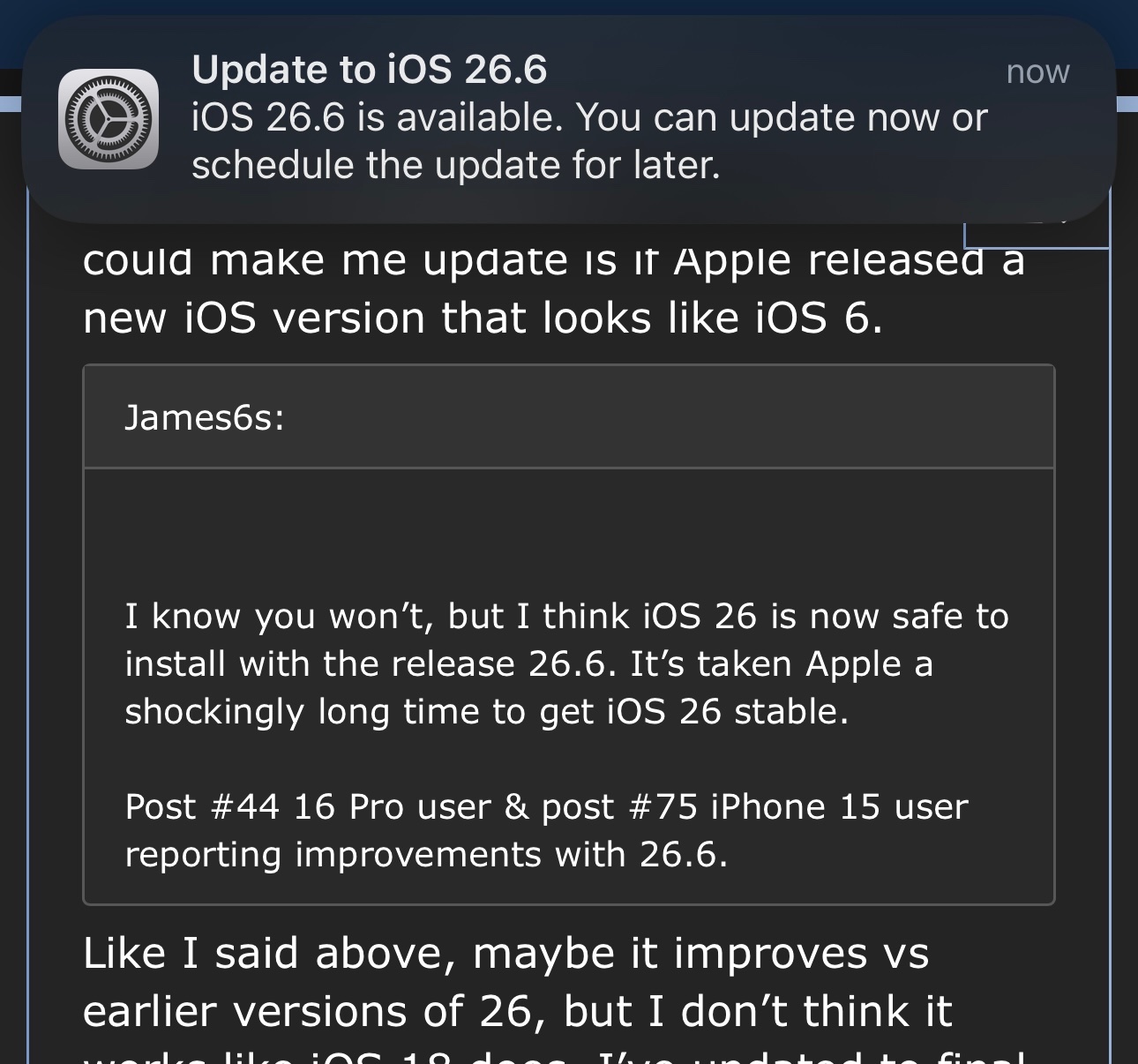Image resolution: width=1138 pixels, height=1064 pixels.
Task: Tap the "now" timestamp on the notification
Action: point(1037,71)
